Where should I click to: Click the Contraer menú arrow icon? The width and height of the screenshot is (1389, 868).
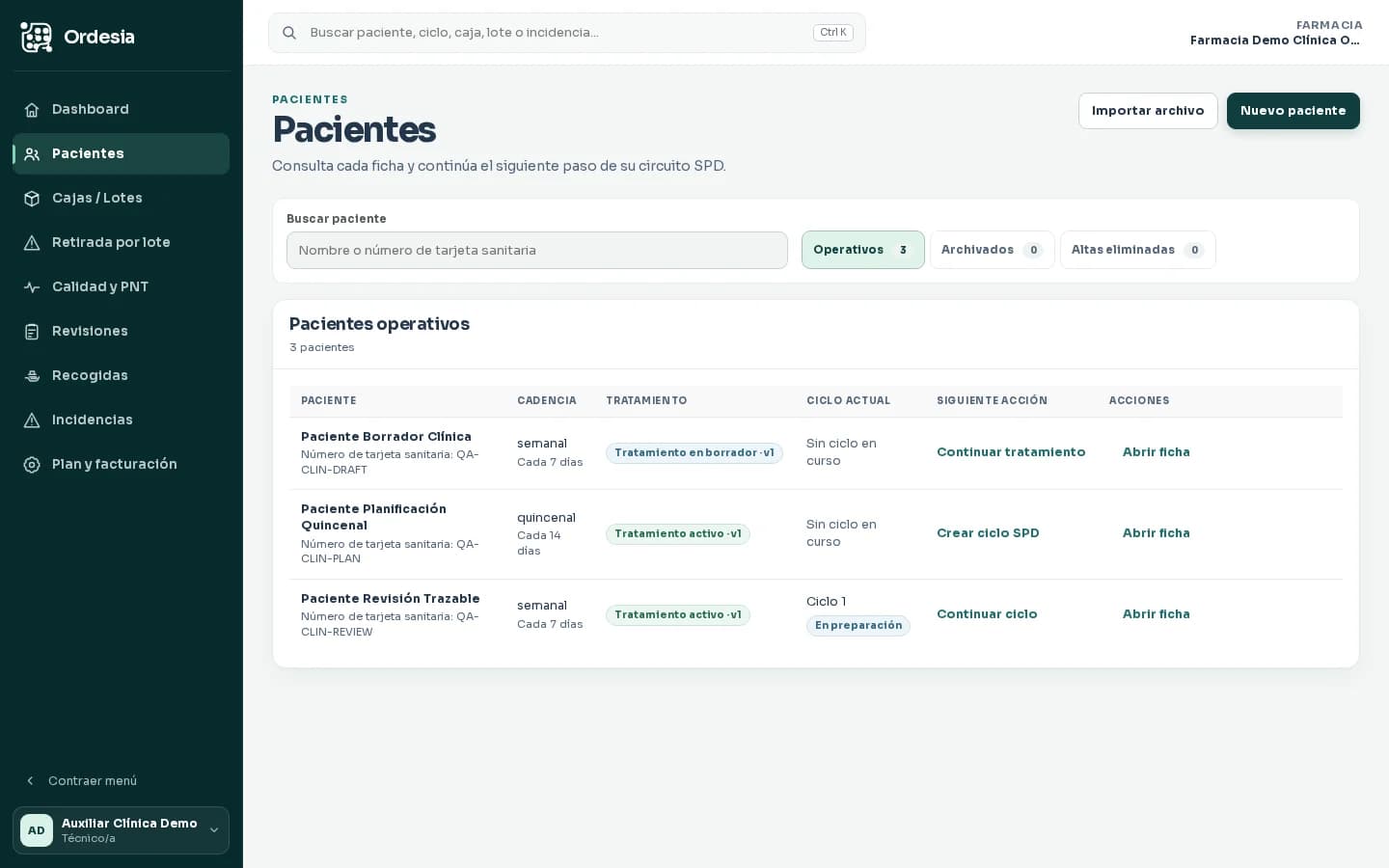pos(30,781)
